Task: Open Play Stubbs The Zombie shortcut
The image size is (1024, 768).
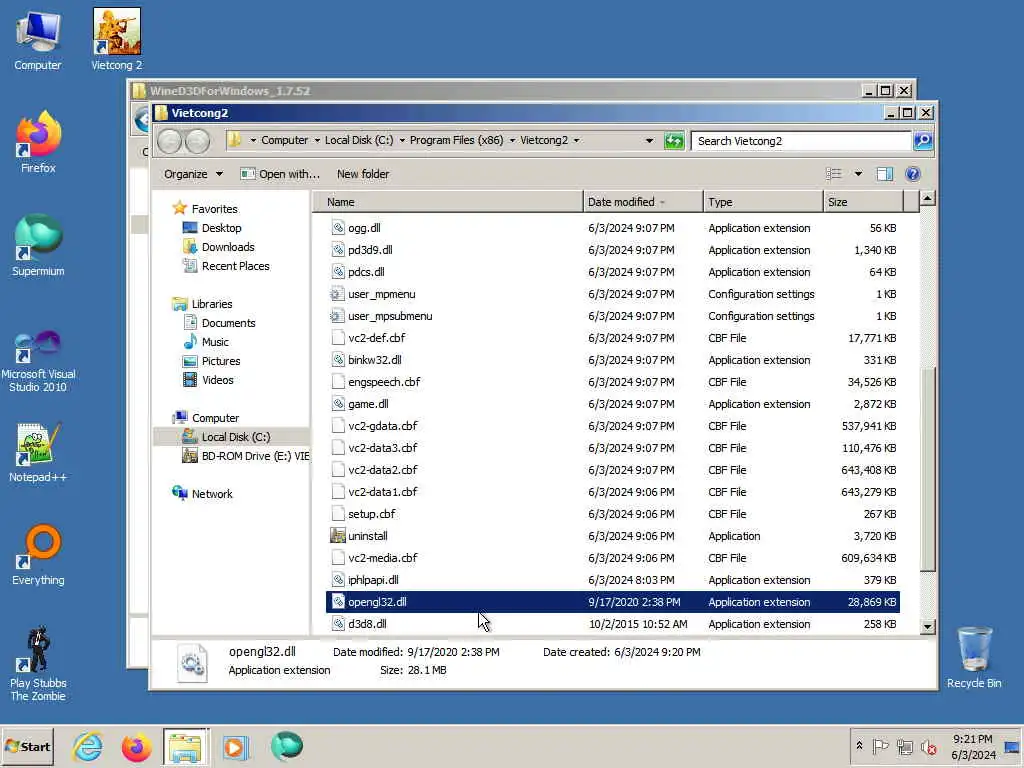Action: 38,664
